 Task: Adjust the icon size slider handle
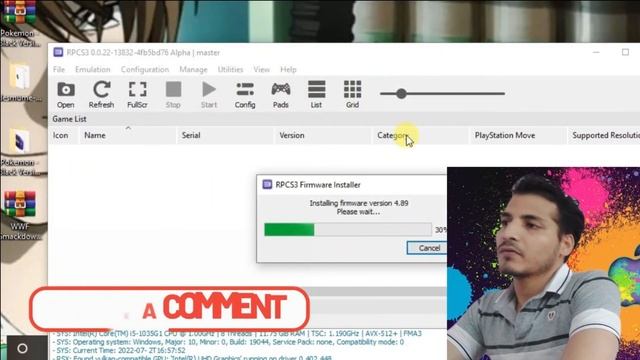point(401,93)
